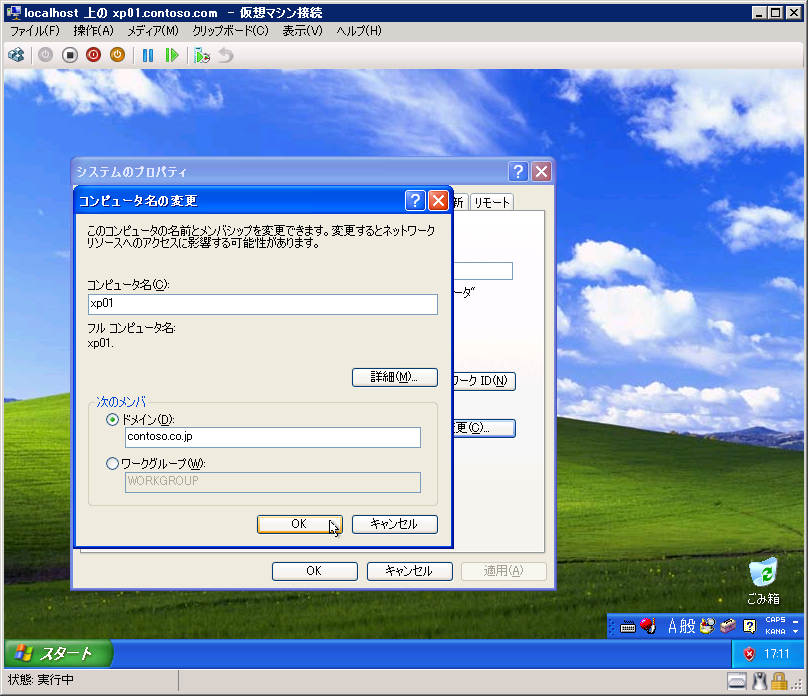Click the コンピュータ名 field containing xp01

[263, 304]
